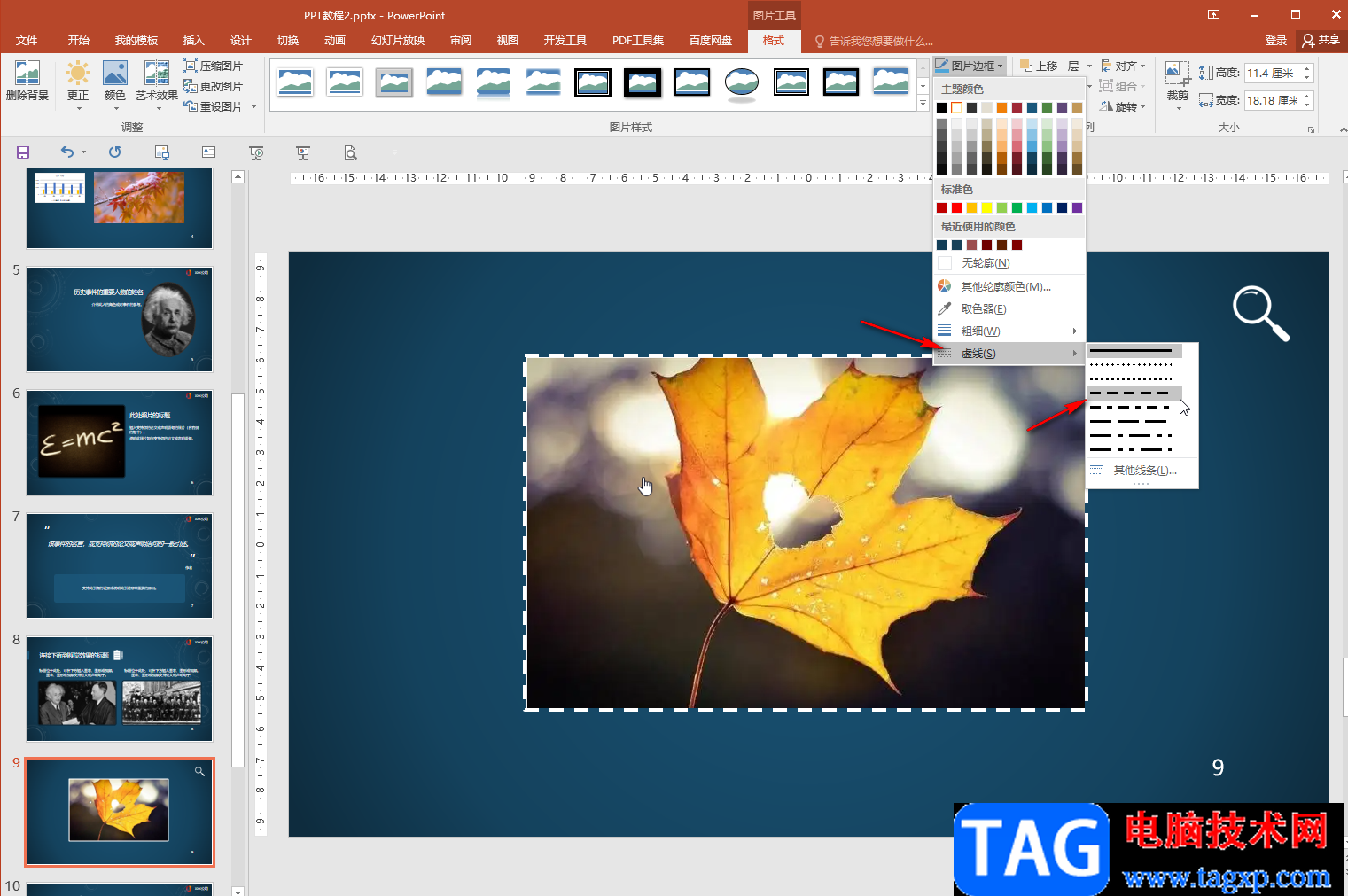Image resolution: width=1348 pixels, height=896 pixels.
Task: Switch to the 插入 ribbon tab
Action: coord(193,40)
